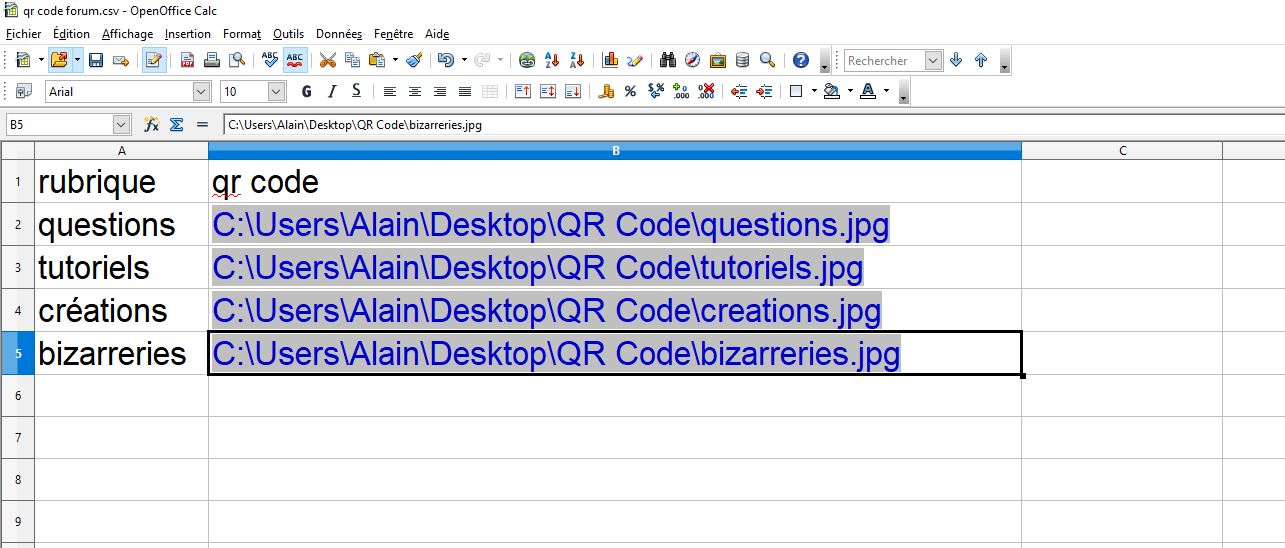Add decimal place icon
Image resolution: width=1285 pixels, height=548 pixels.
point(681,91)
